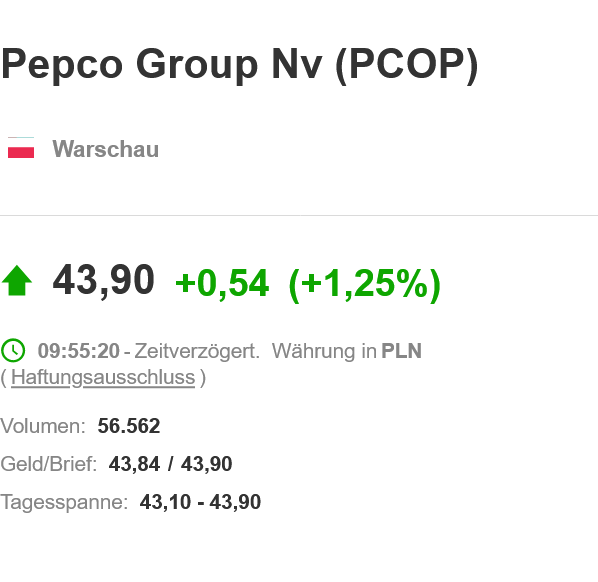Click the Zeitverzögert delay notice
The height and width of the screenshot is (582, 598).
(197, 351)
